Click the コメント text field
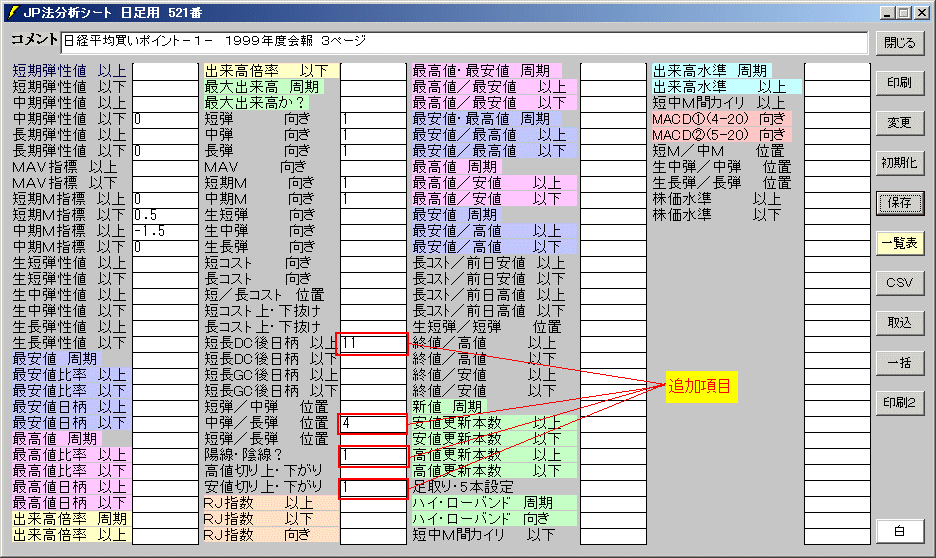936x558 pixels. (463, 42)
